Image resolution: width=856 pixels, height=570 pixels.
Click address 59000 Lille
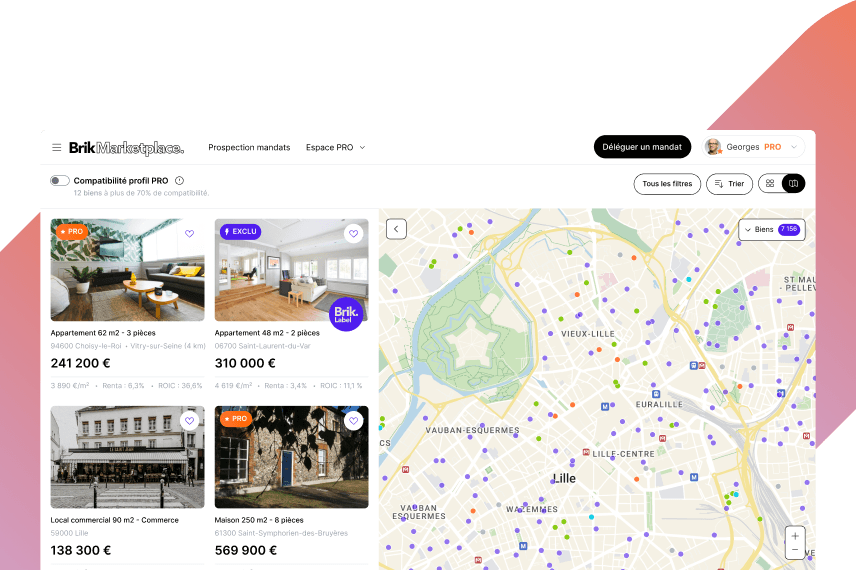pyautogui.click(x=69, y=533)
